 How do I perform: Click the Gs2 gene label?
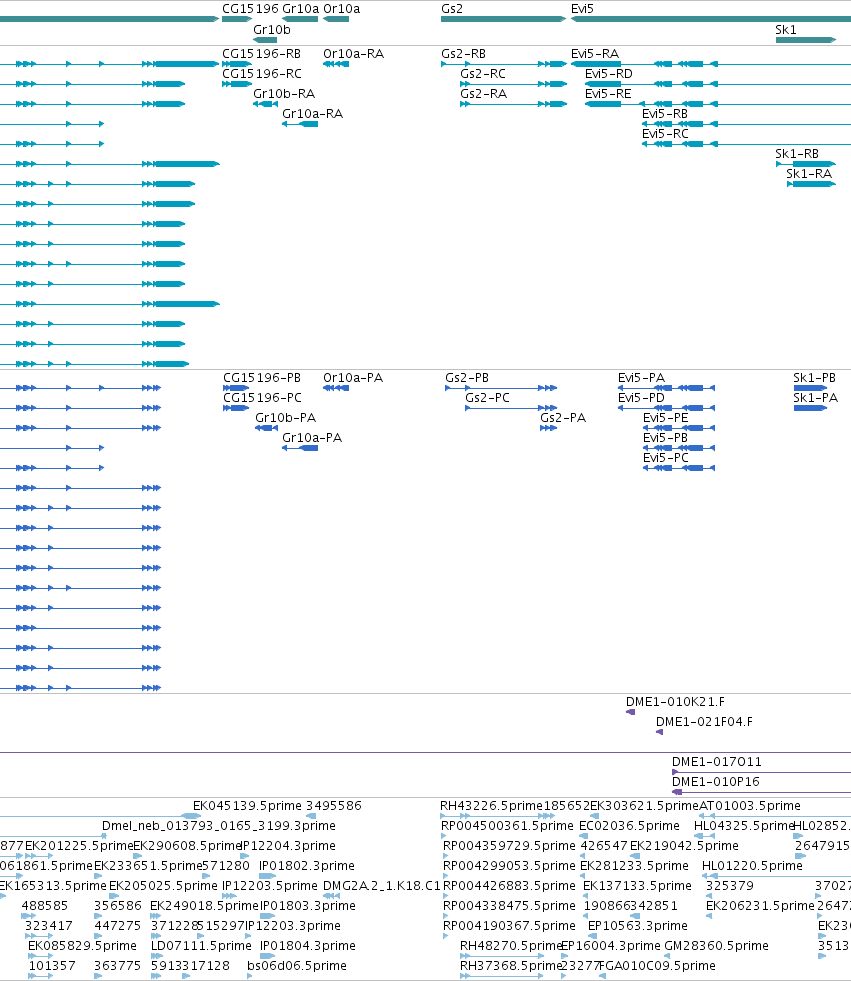pyautogui.click(x=452, y=9)
